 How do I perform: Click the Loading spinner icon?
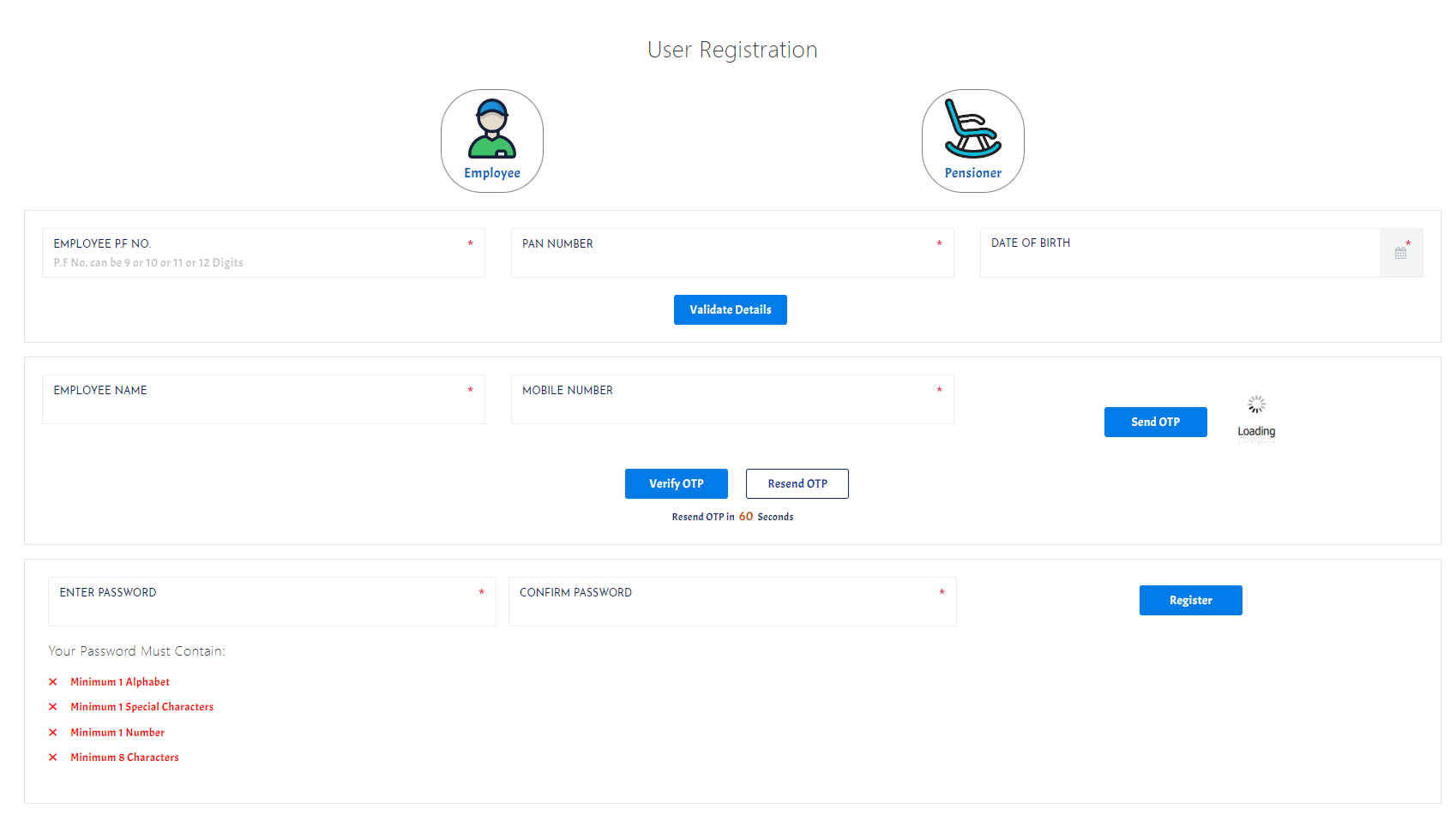click(1256, 405)
